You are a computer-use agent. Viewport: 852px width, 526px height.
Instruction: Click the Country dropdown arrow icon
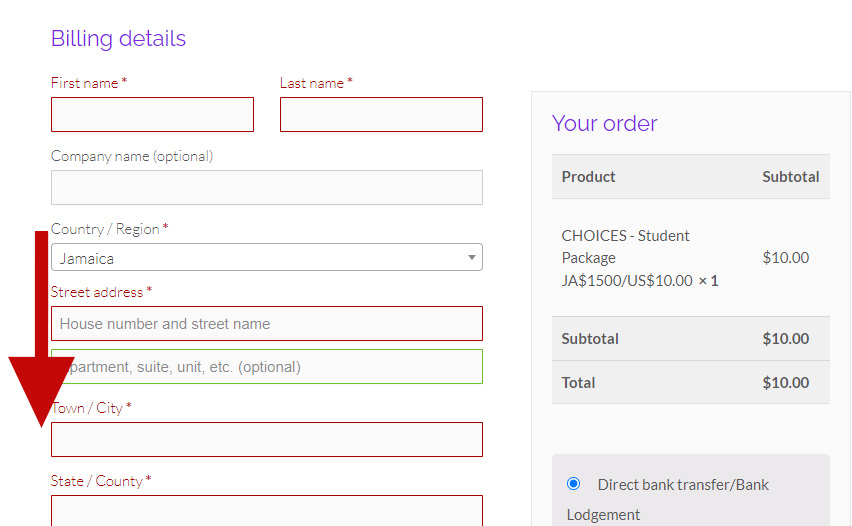coord(472,258)
